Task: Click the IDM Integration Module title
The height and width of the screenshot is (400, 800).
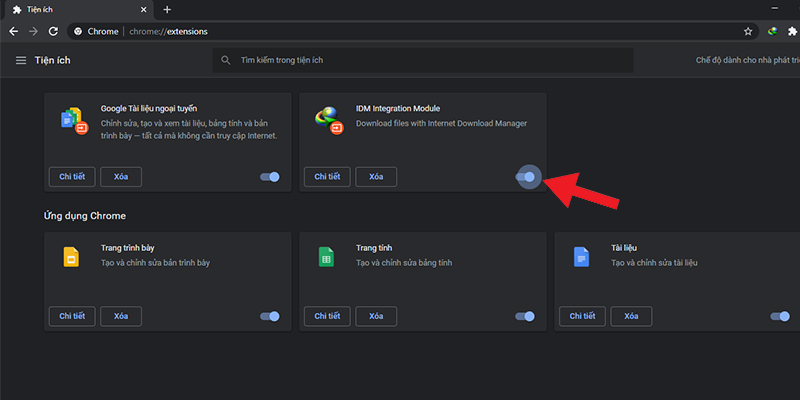Action: pos(398,109)
